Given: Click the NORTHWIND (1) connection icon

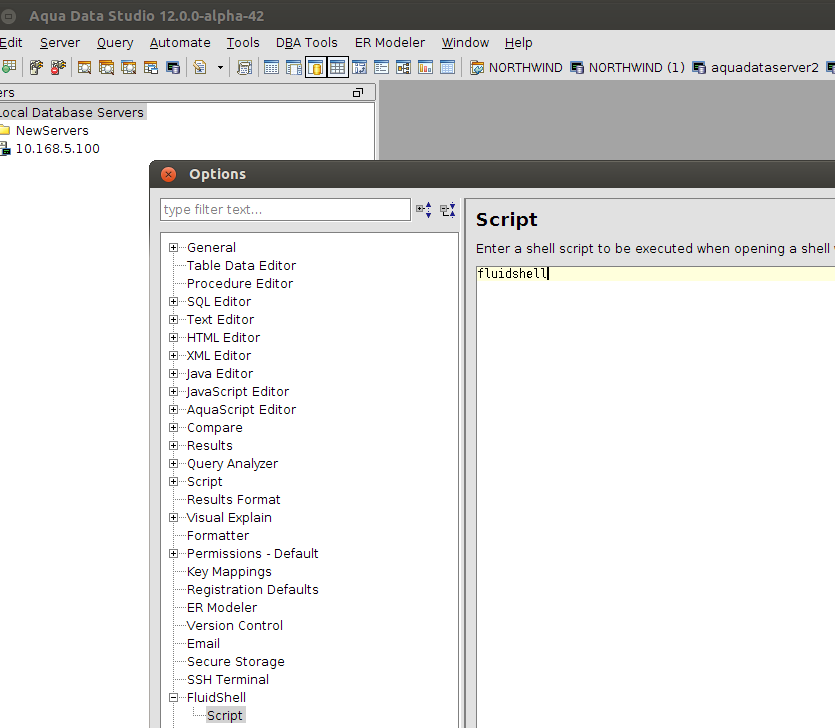Looking at the screenshot, I should coord(577,68).
